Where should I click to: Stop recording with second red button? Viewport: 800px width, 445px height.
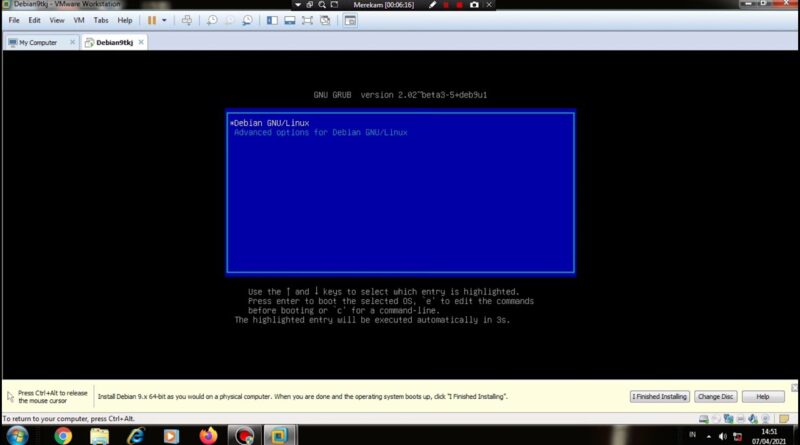459,5
